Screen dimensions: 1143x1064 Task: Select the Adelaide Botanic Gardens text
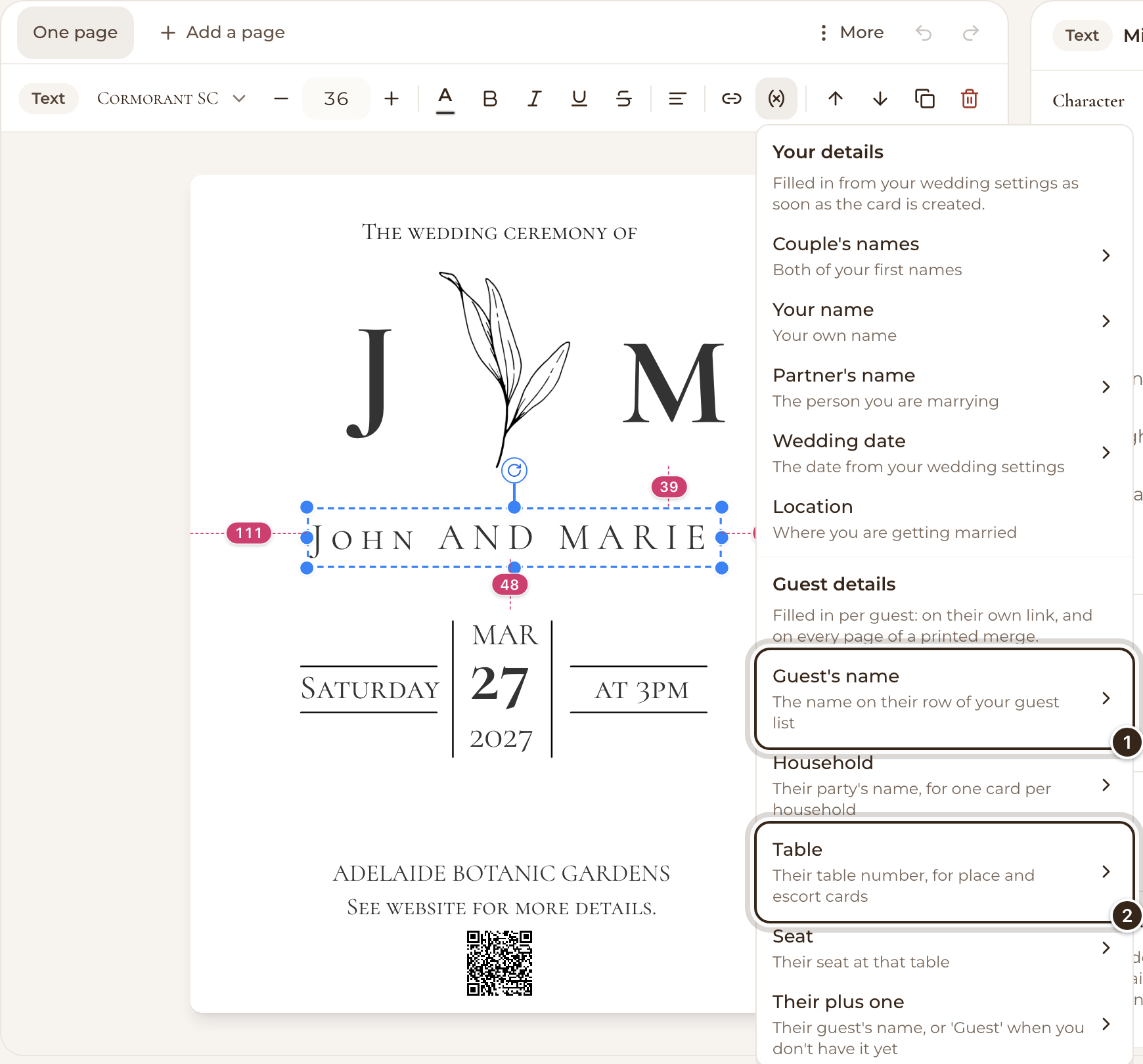coord(502,874)
